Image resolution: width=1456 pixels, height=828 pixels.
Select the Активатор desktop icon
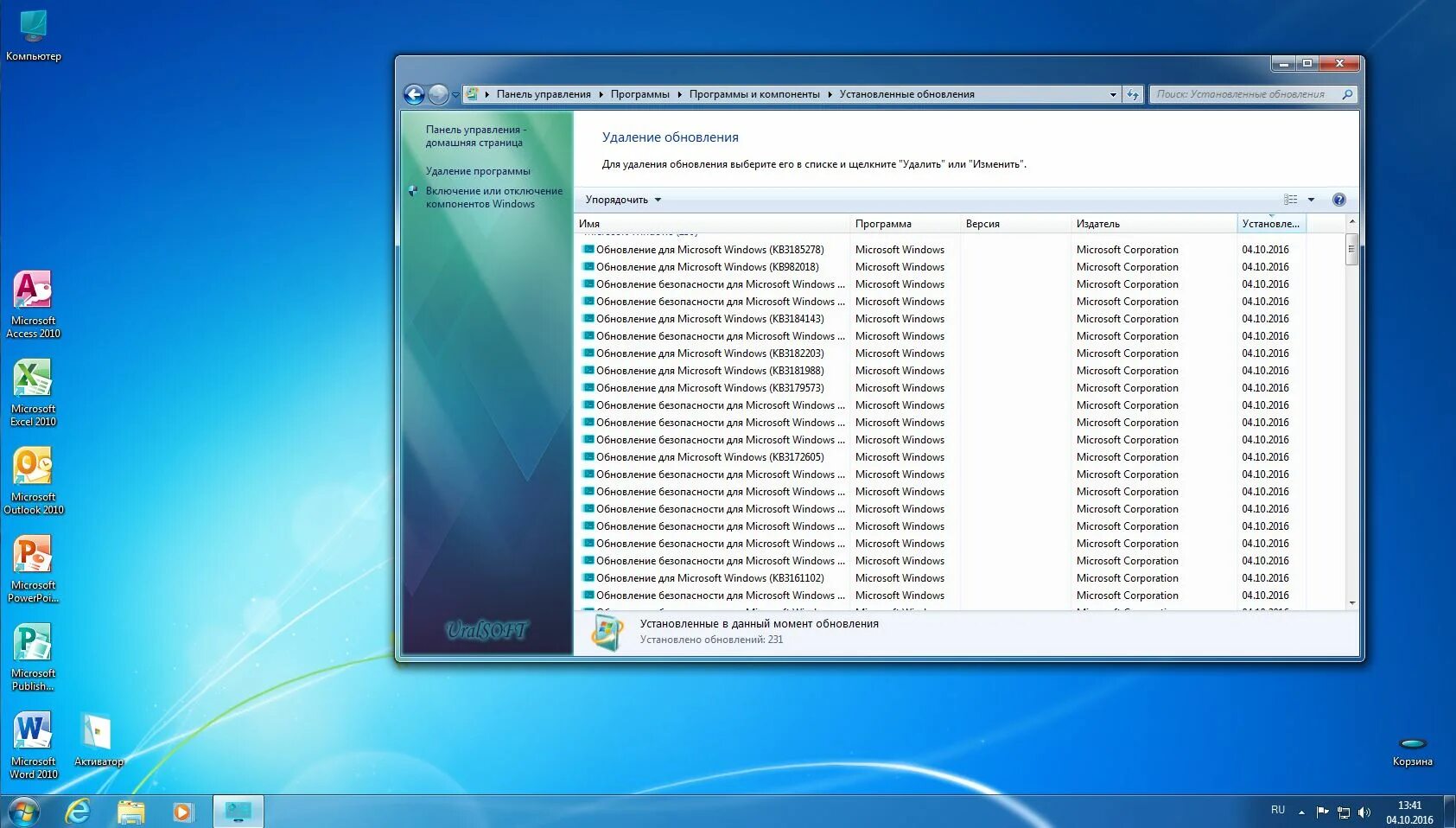tap(98, 739)
